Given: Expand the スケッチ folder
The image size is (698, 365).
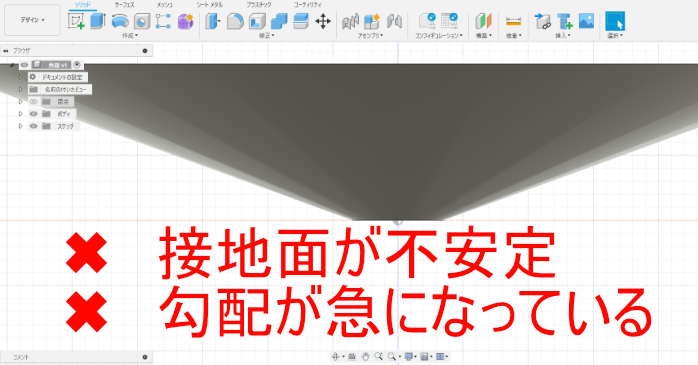Looking at the screenshot, I should pos(20,126).
